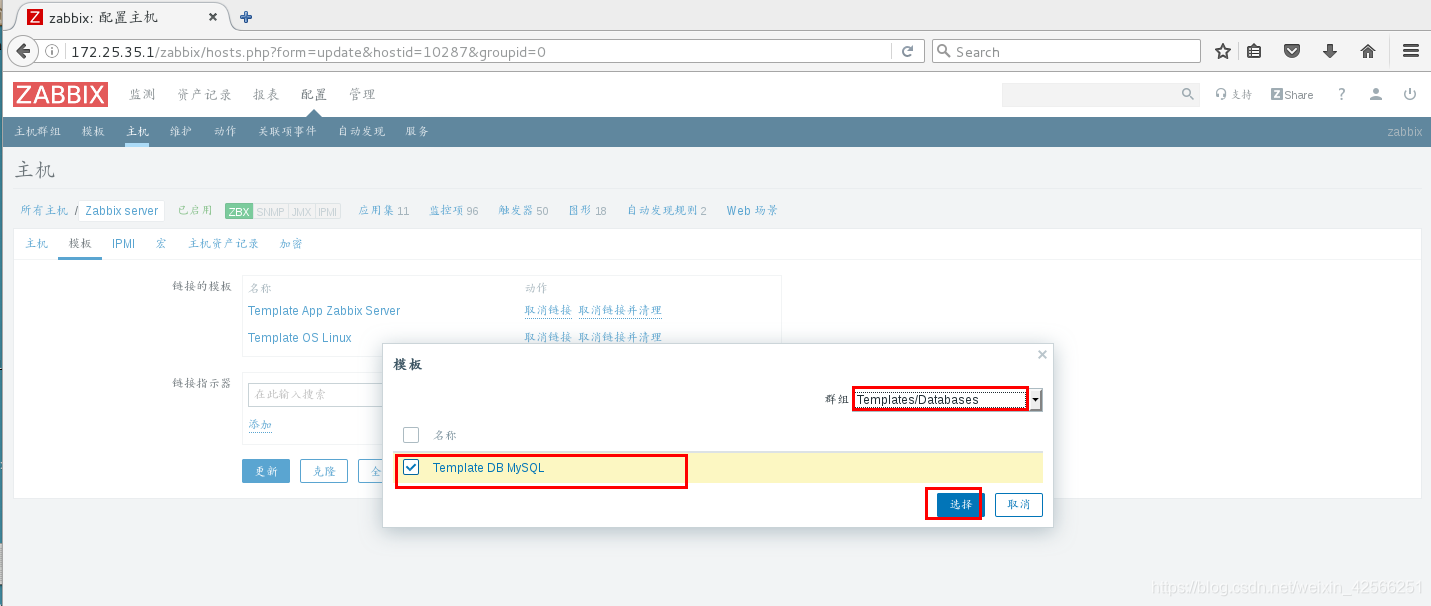The width and height of the screenshot is (1431, 606).
Task: Open the 管理 top menu
Action: point(362,94)
